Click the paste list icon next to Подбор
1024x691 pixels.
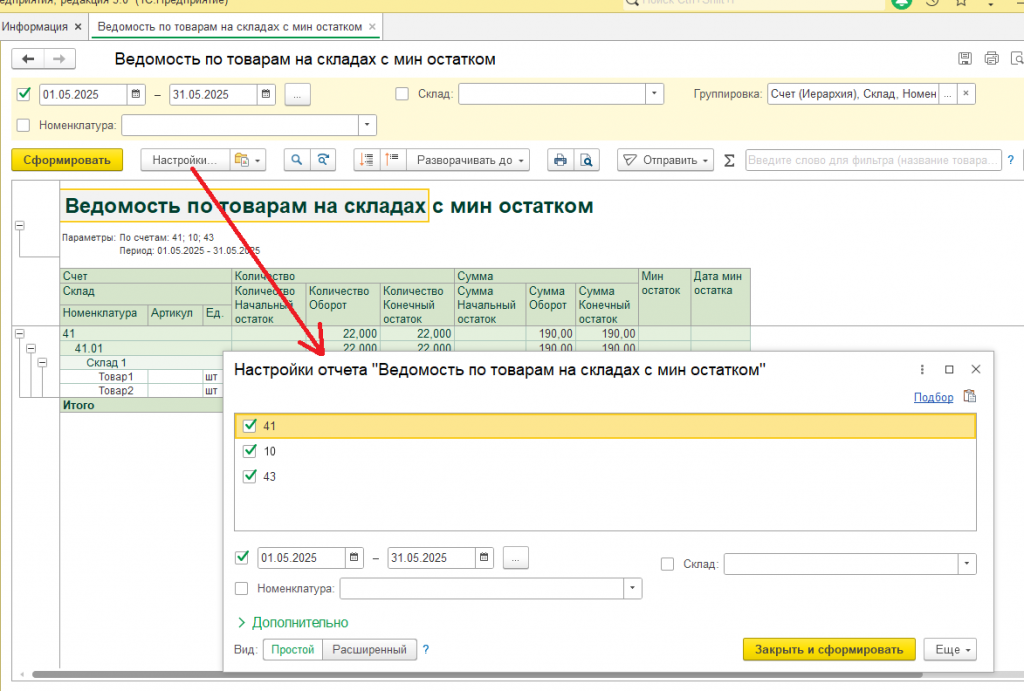970,396
